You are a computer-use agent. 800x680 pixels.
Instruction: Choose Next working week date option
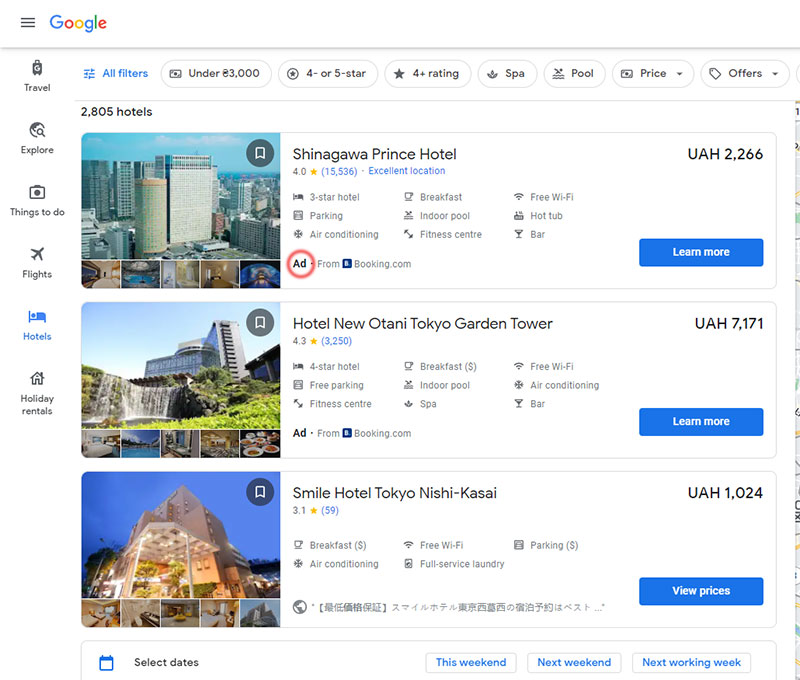tap(691, 662)
